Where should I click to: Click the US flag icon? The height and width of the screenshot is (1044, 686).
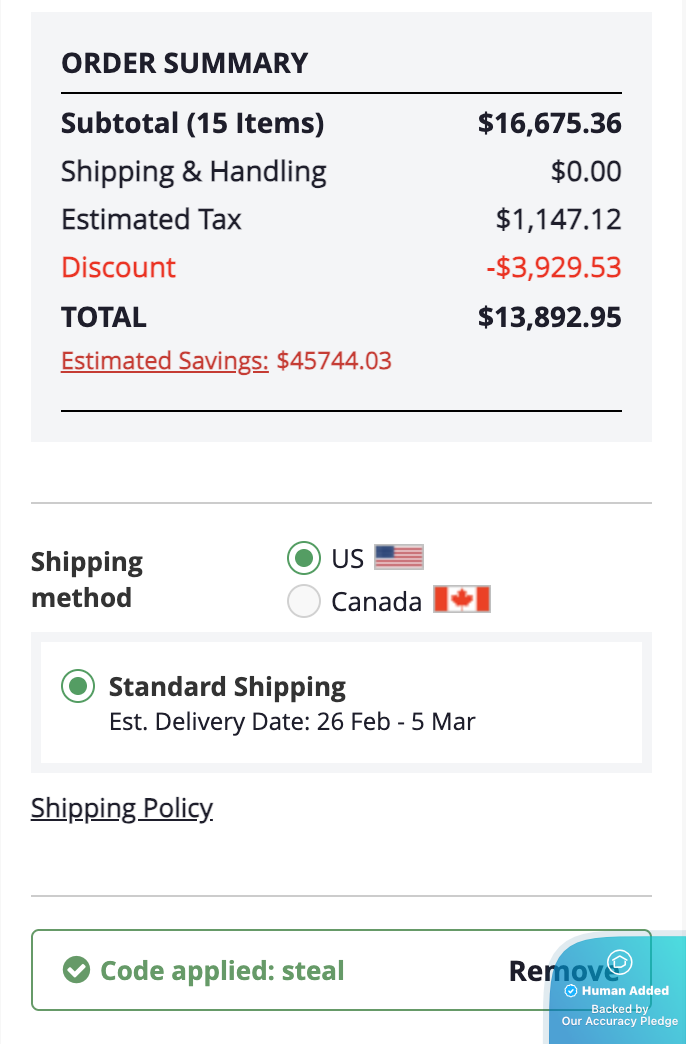[x=399, y=557]
